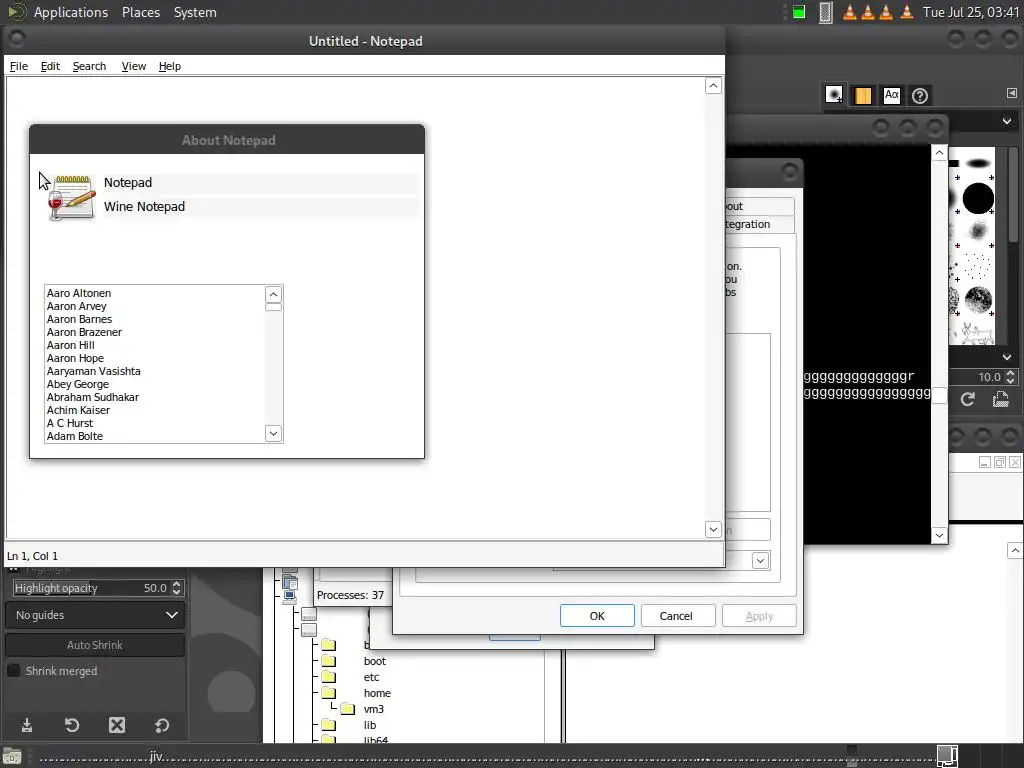Open the Places menu in top panel

pos(141,12)
